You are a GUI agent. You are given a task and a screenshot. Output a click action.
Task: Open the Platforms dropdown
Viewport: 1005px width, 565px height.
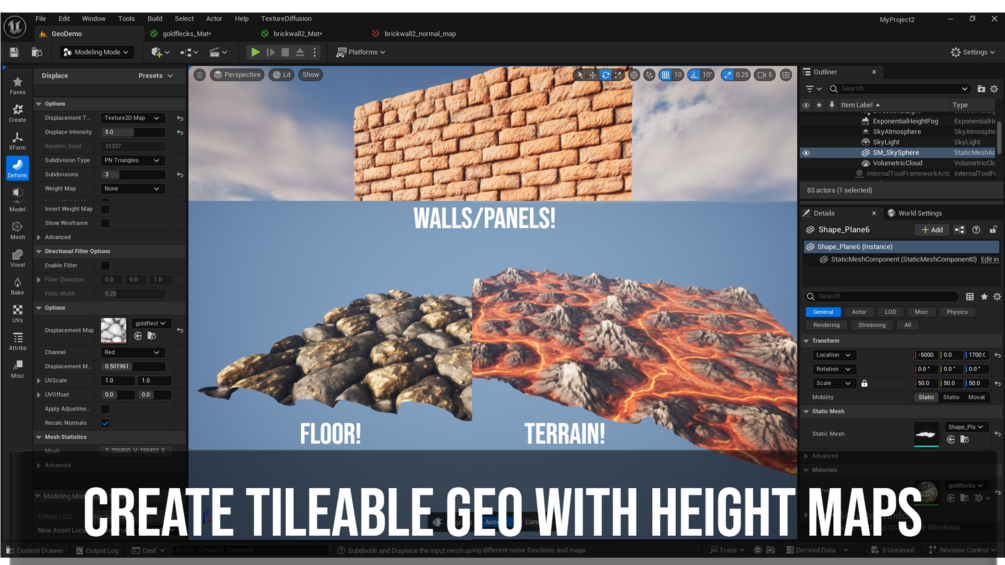[x=361, y=52]
